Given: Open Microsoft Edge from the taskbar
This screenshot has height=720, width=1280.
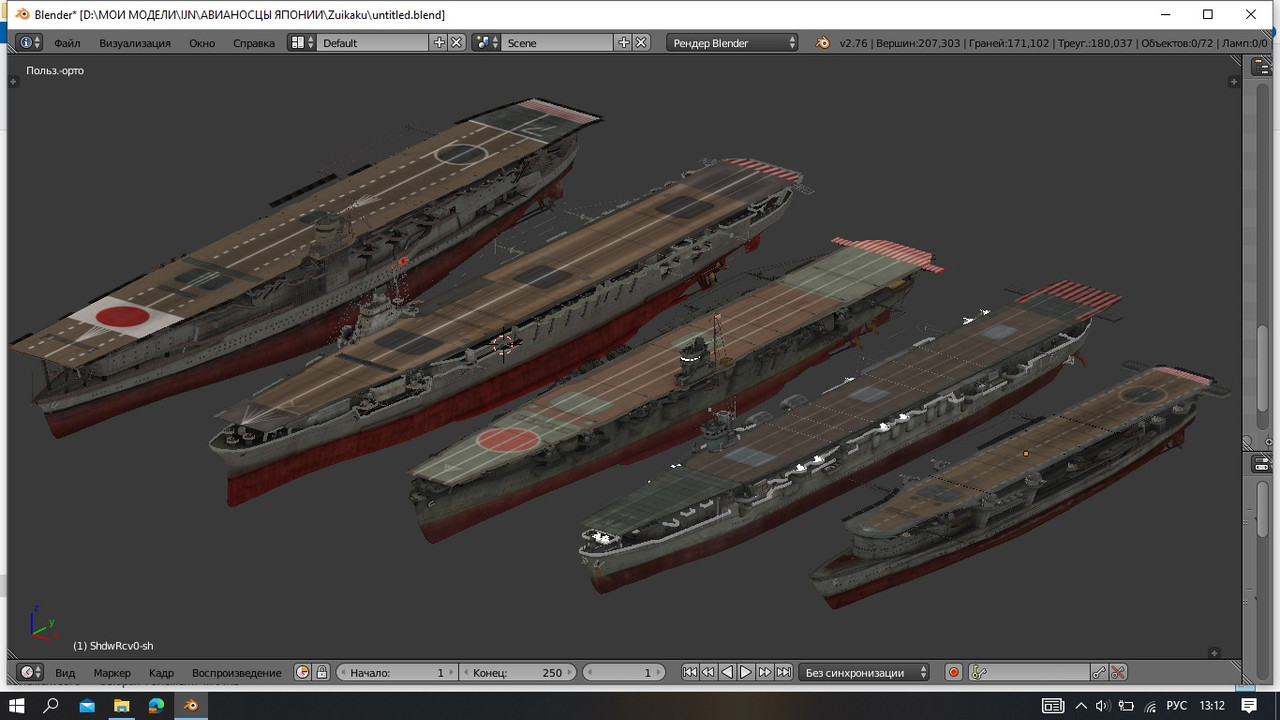Looking at the screenshot, I should pyautogui.click(x=156, y=706).
